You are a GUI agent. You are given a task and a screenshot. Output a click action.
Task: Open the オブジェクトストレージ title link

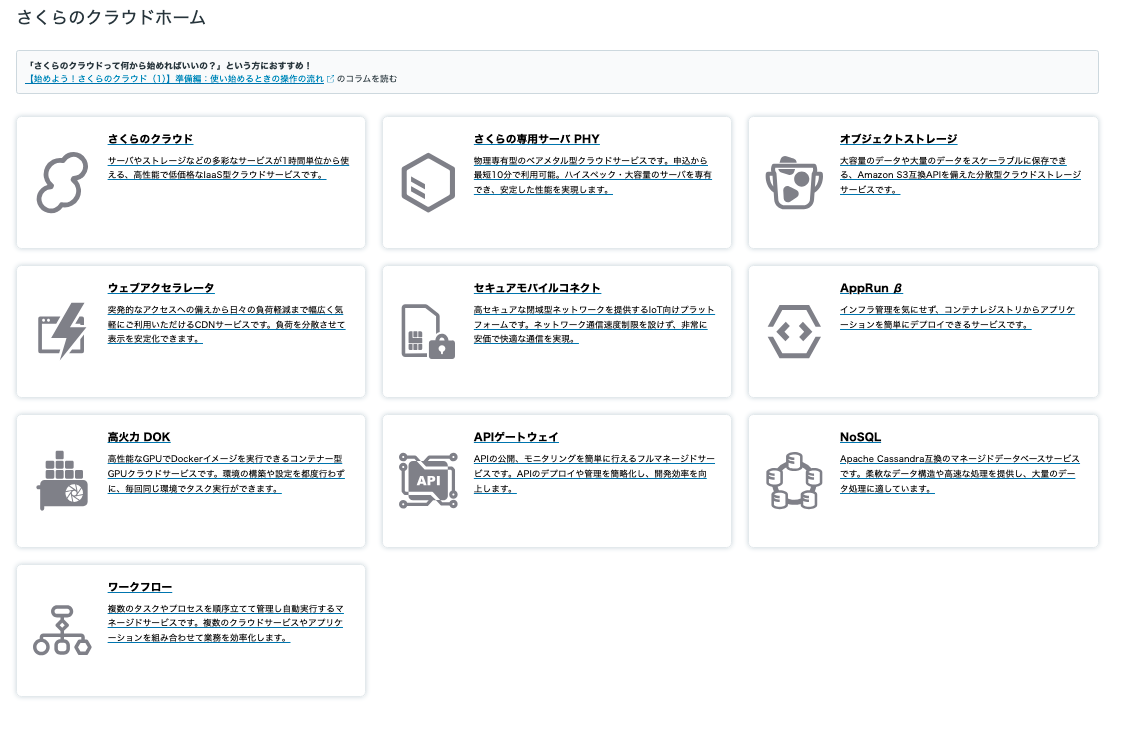pos(898,139)
